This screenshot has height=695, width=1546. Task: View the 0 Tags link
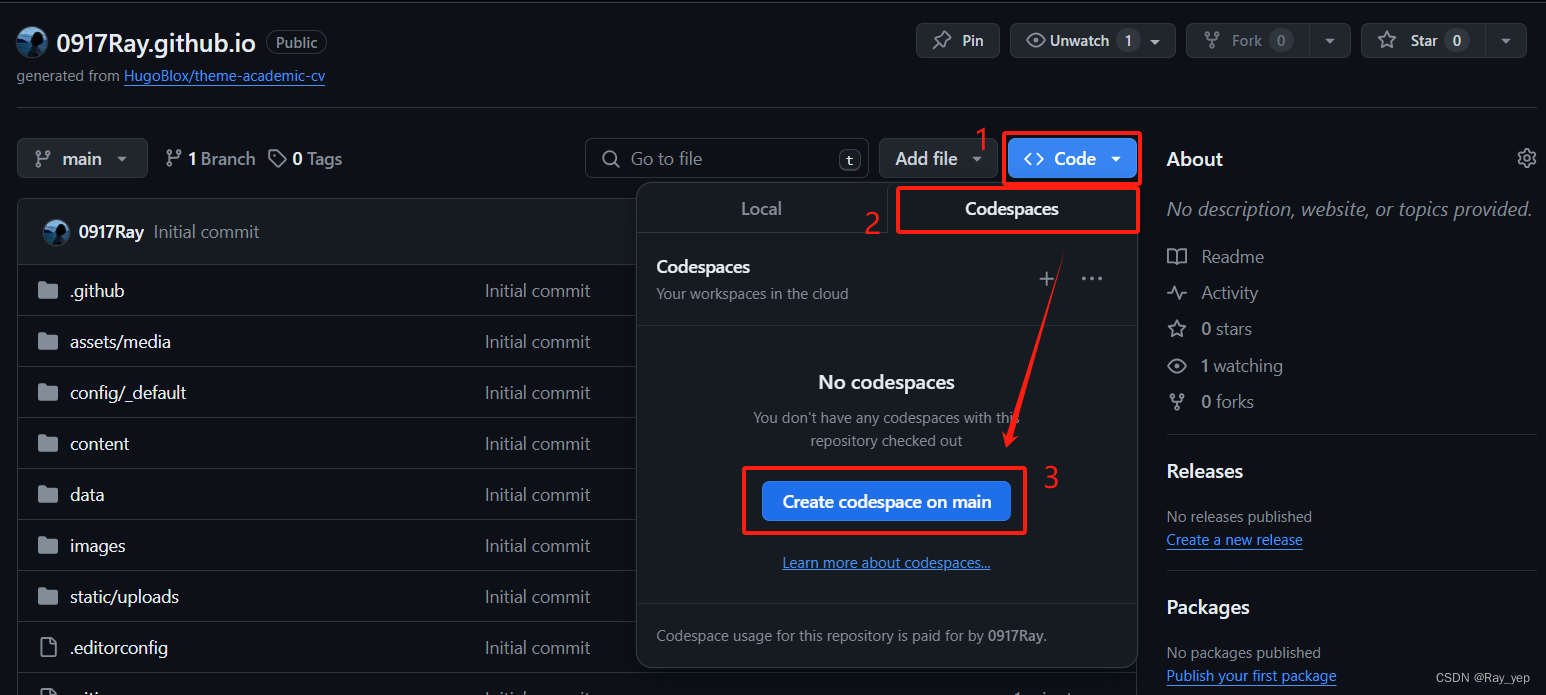tap(305, 159)
